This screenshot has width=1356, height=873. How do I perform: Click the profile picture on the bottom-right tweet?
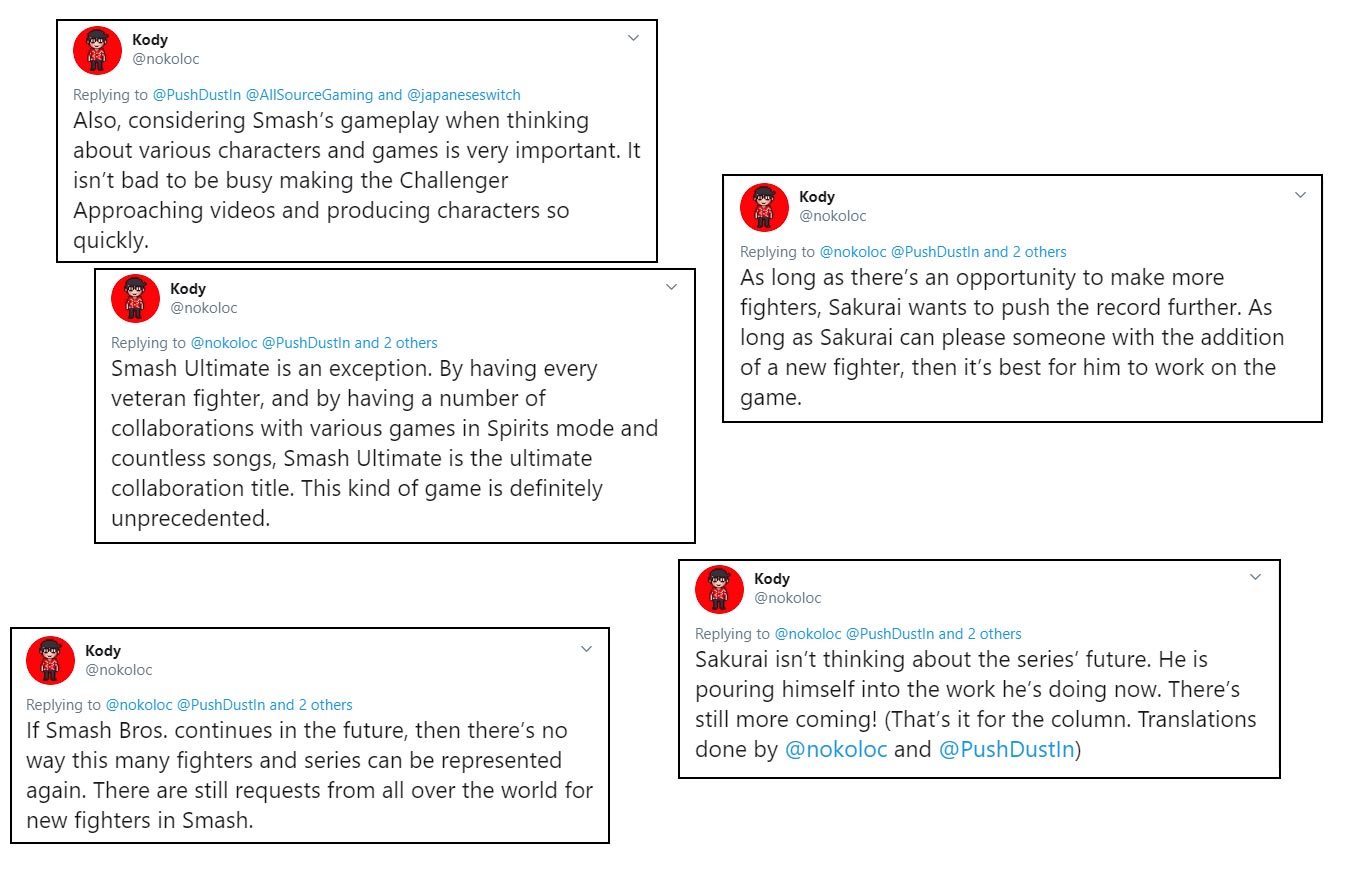click(x=718, y=589)
